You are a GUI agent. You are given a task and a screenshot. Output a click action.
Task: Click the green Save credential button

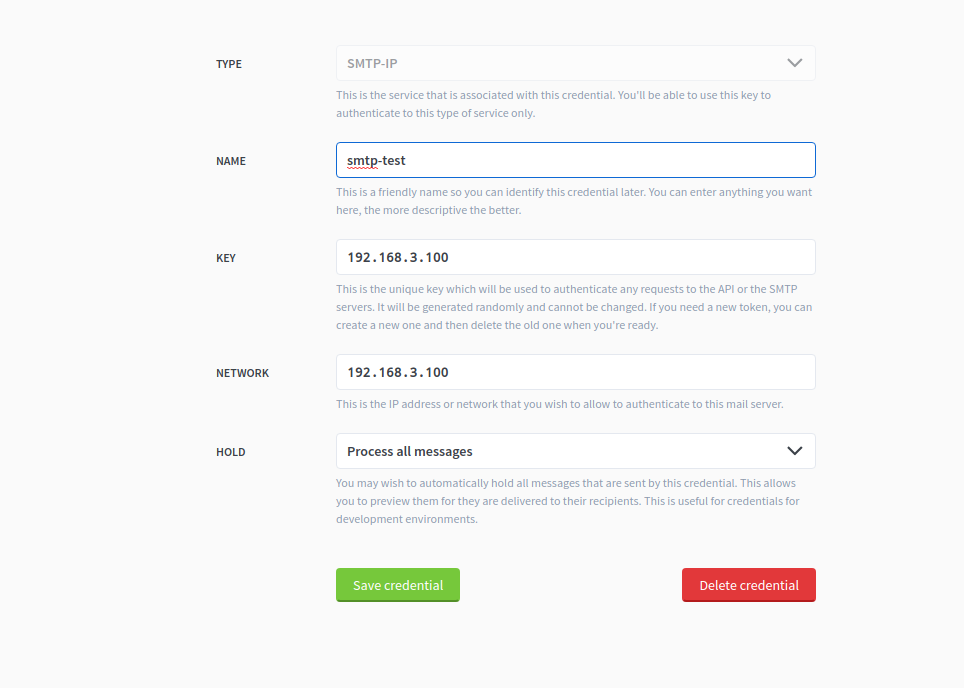(x=397, y=585)
